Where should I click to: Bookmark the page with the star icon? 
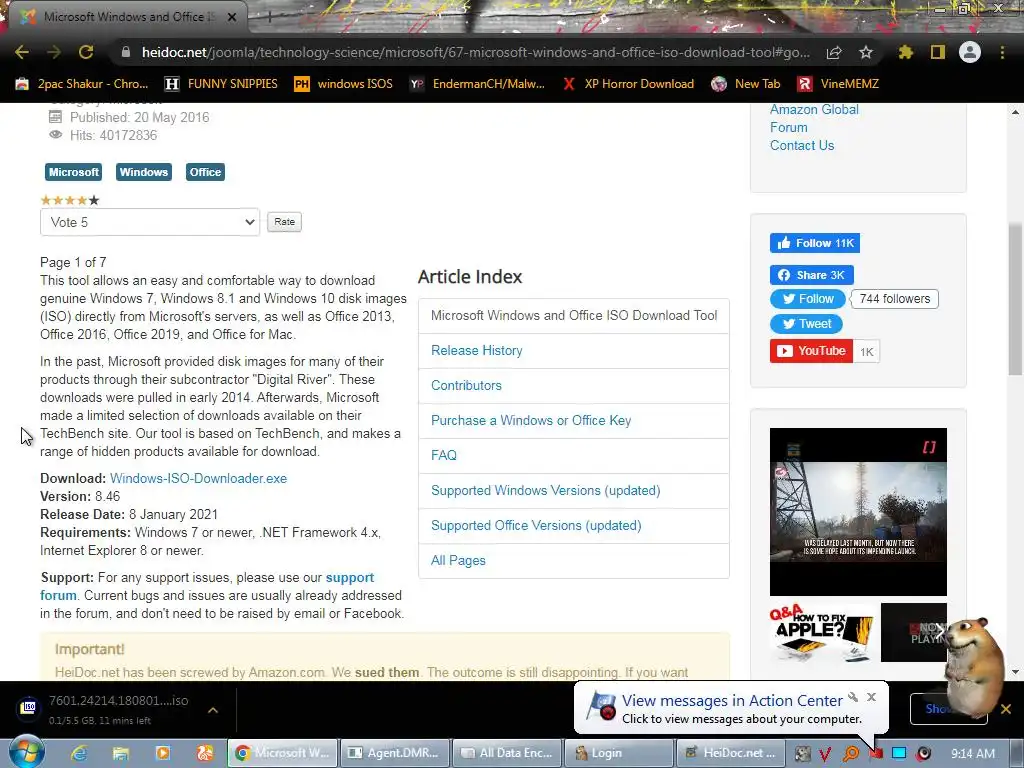[x=866, y=52]
